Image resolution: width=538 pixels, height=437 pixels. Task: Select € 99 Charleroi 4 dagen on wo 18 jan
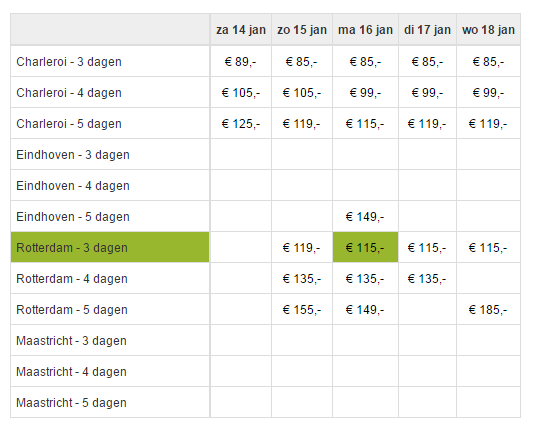pyautogui.click(x=488, y=93)
